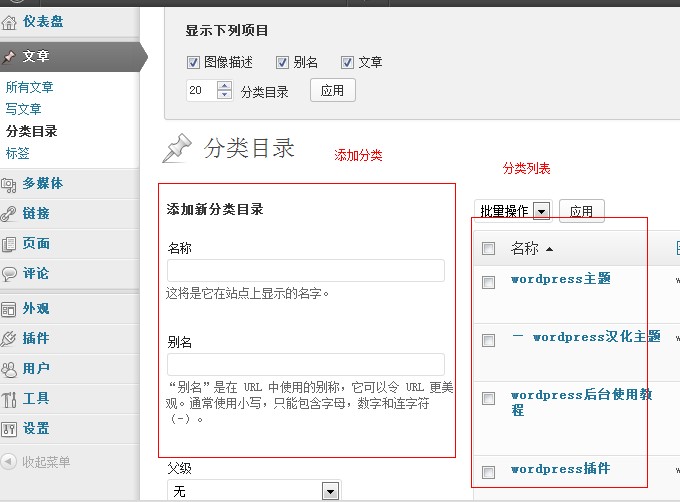Uncheck the 别名 display option checkbox
The height and width of the screenshot is (502, 680).
(x=282, y=62)
